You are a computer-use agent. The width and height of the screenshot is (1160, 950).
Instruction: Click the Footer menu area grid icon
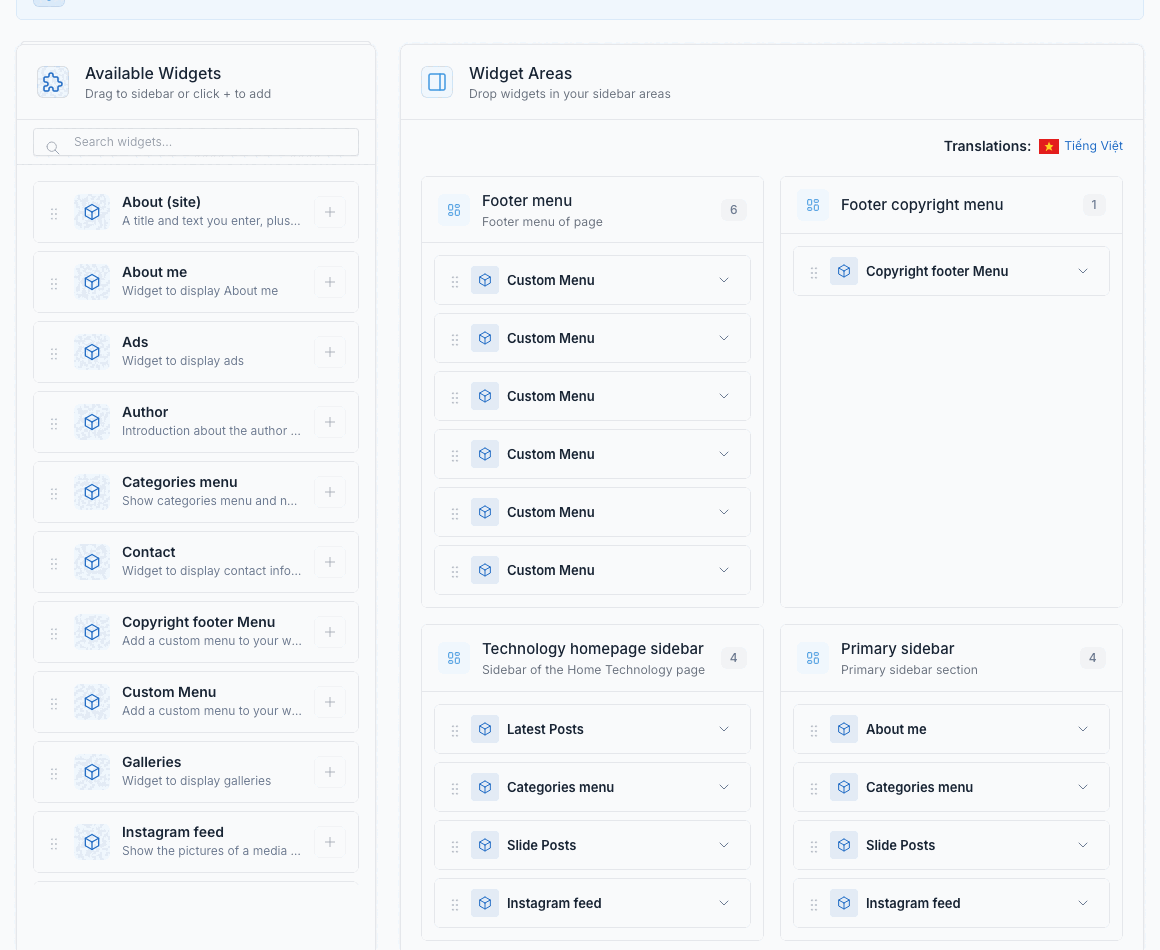click(x=454, y=210)
